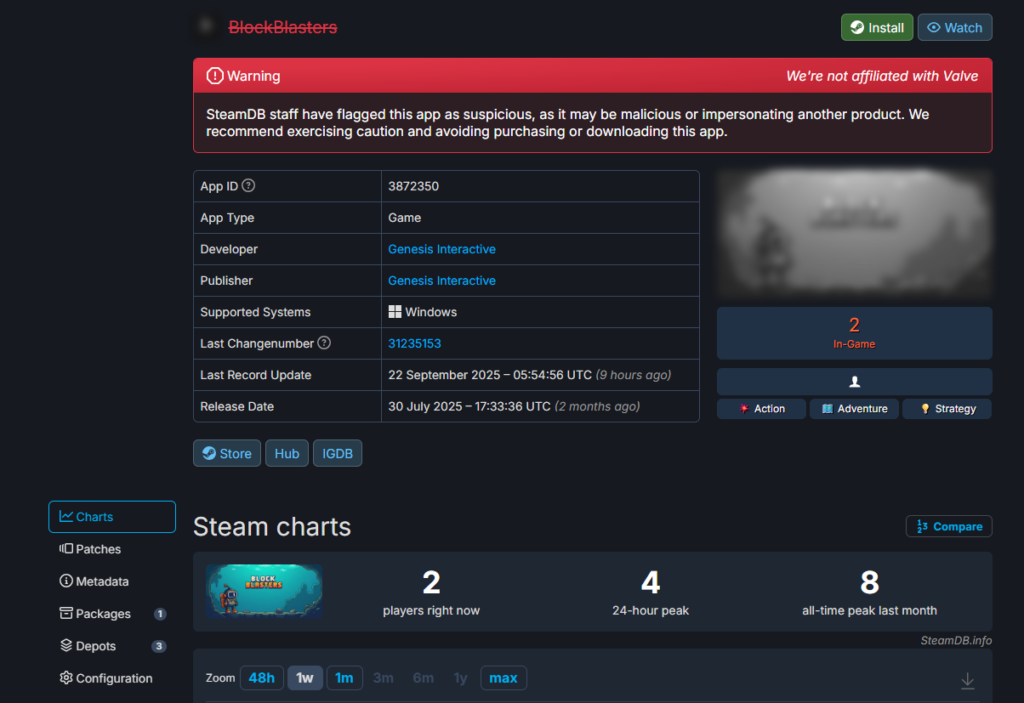Click the Last Changenumber help icon
Image resolution: width=1024 pixels, height=703 pixels.
pyautogui.click(x=324, y=343)
